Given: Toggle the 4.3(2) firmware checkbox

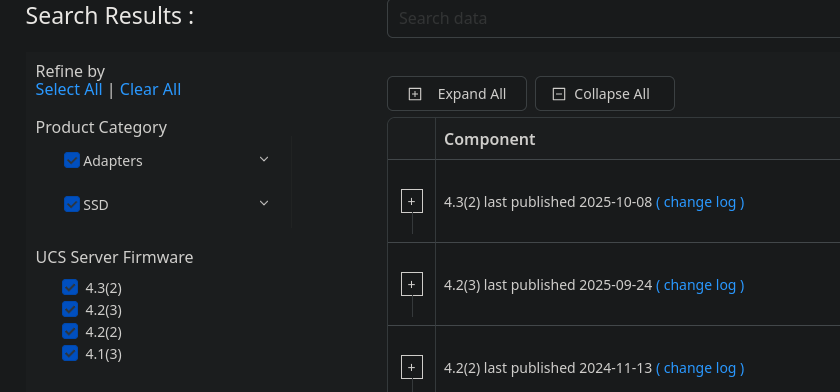Looking at the screenshot, I should tap(70, 287).
